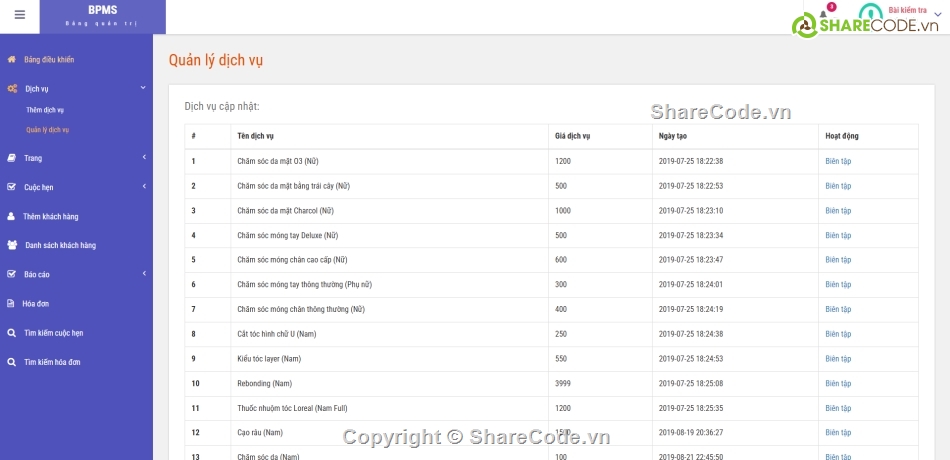Viewport: 950px width, 460px height.
Task: Select Quản lý dịch vụ submenu item
Action: pyautogui.click(x=47, y=130)
